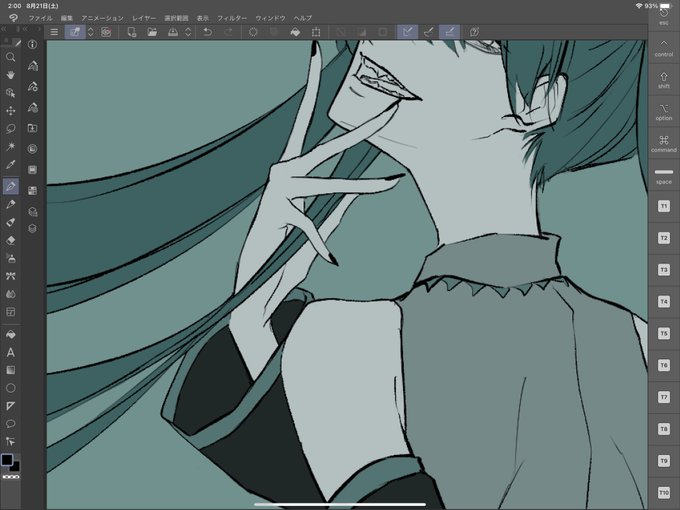Toggle the shift modifier key
Viewport: 680px width, 510px height.
(664, 80)
